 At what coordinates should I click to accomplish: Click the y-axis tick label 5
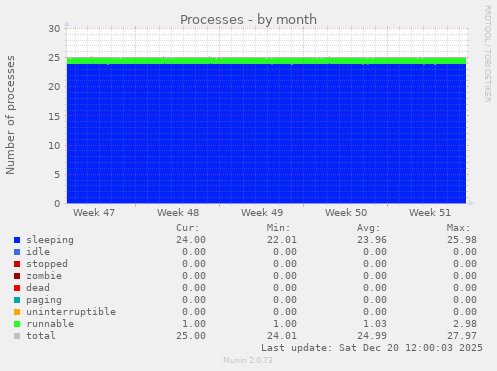click(x=57, y=174)
